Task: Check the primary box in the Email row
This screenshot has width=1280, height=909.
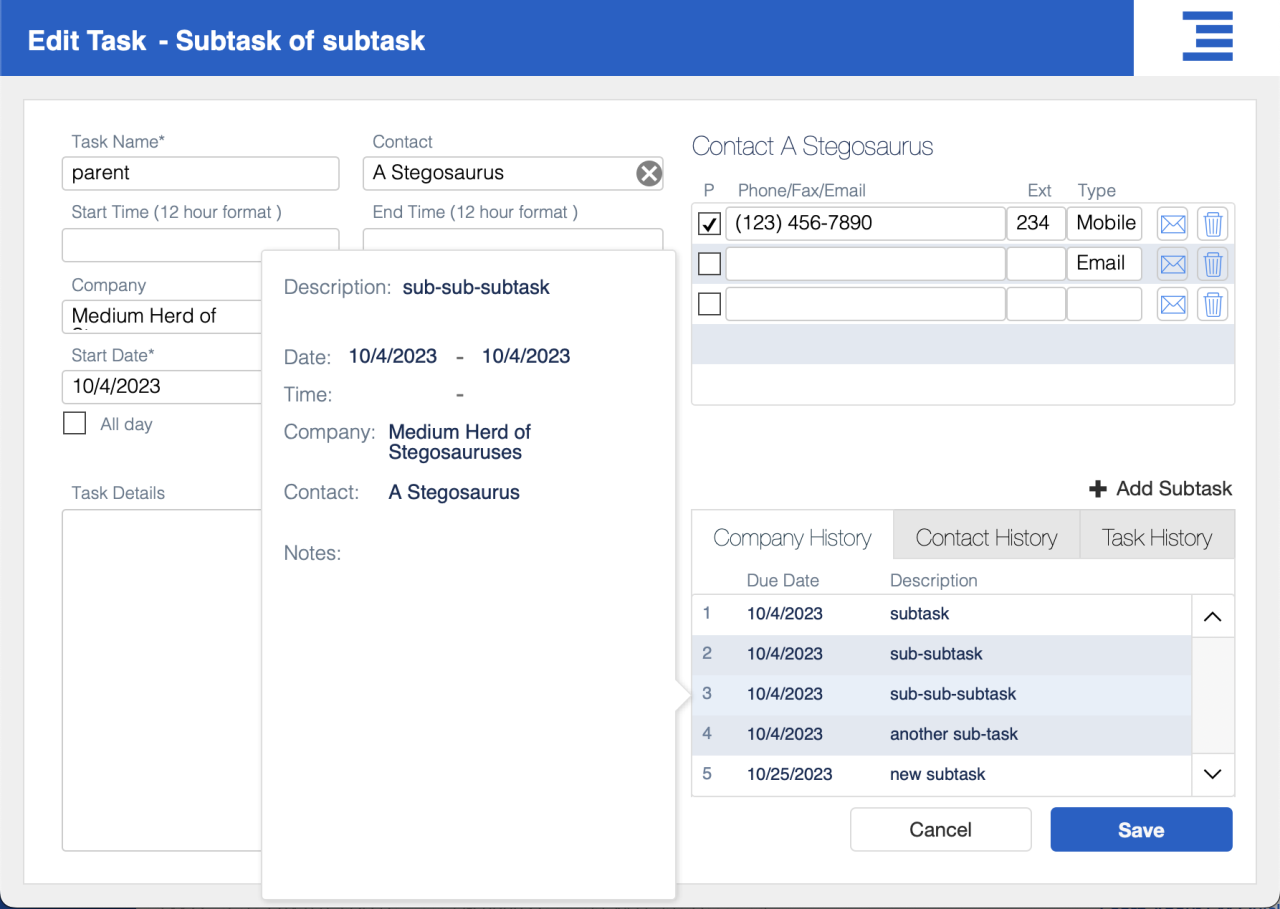Action: pos(709,264)
